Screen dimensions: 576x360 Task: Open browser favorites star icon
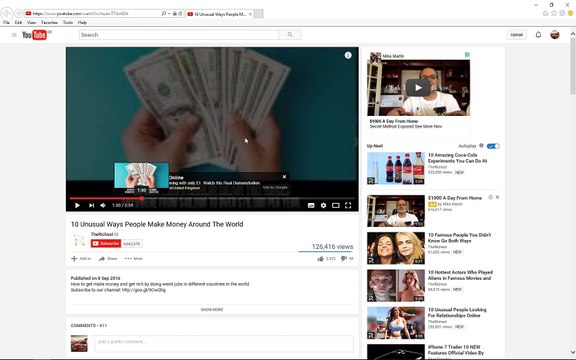[x=554, y=13]
